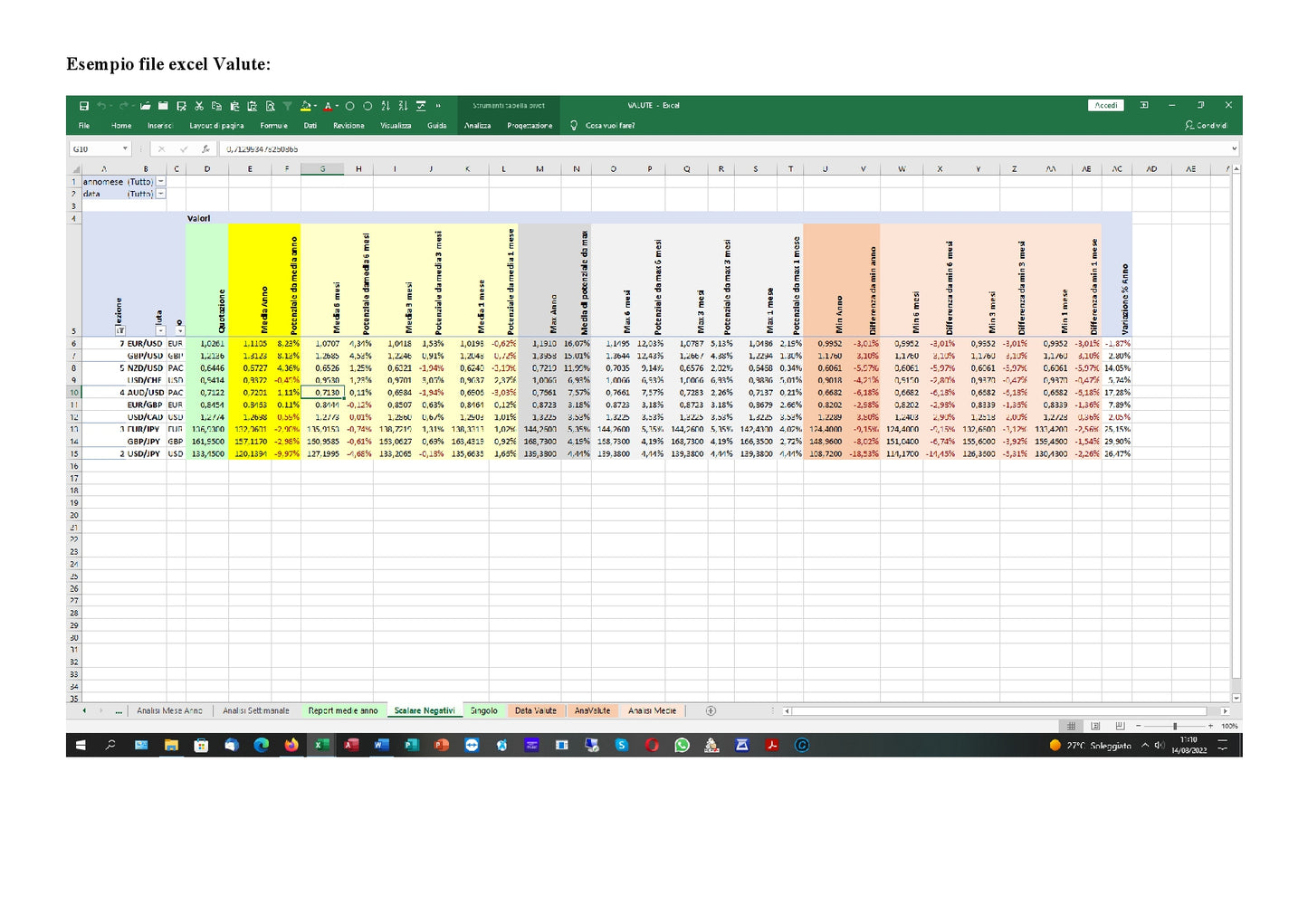Switch to the Singolo sheet
Image resolution: width=1308 pixels, height=924 pixels.
click(484, 711)
